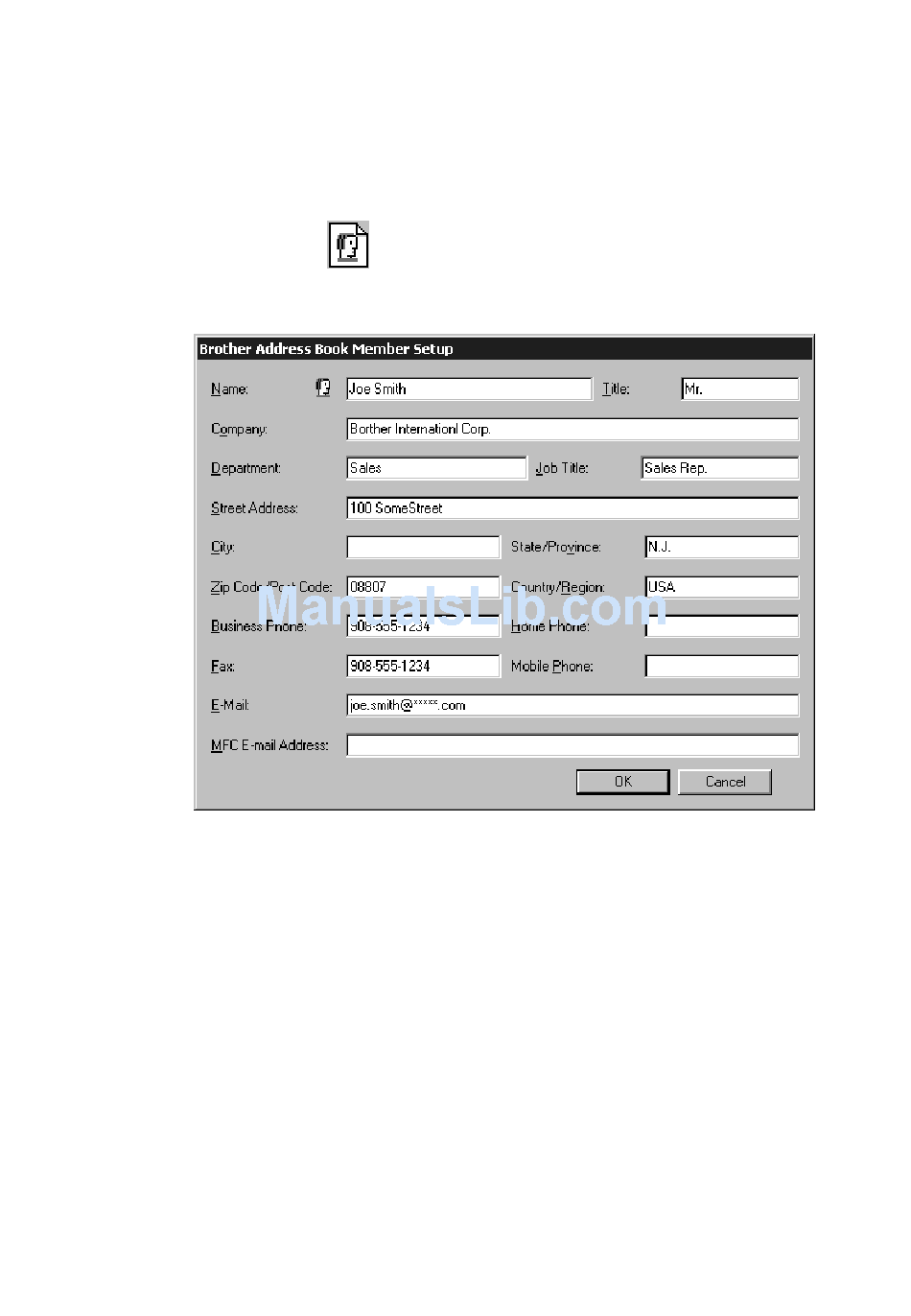Focus the Company input field
This screenshot has height=1316, width=911.
point(572,429)
